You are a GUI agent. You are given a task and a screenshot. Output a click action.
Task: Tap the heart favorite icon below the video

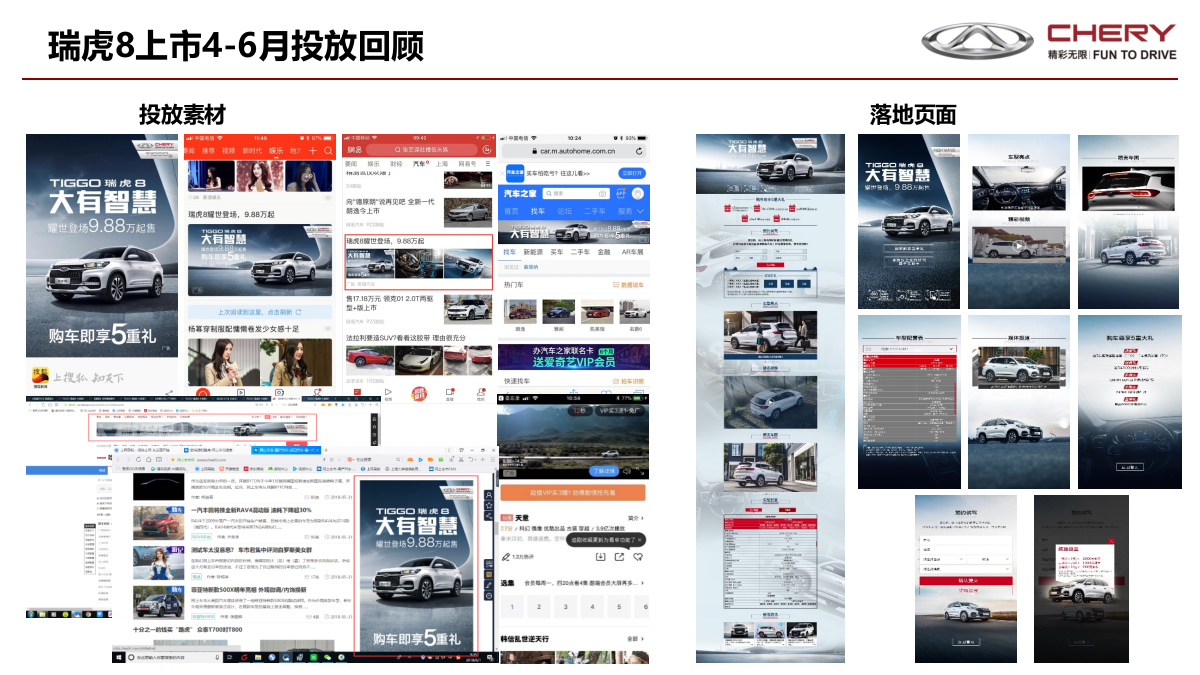click(x=636, y=556)
